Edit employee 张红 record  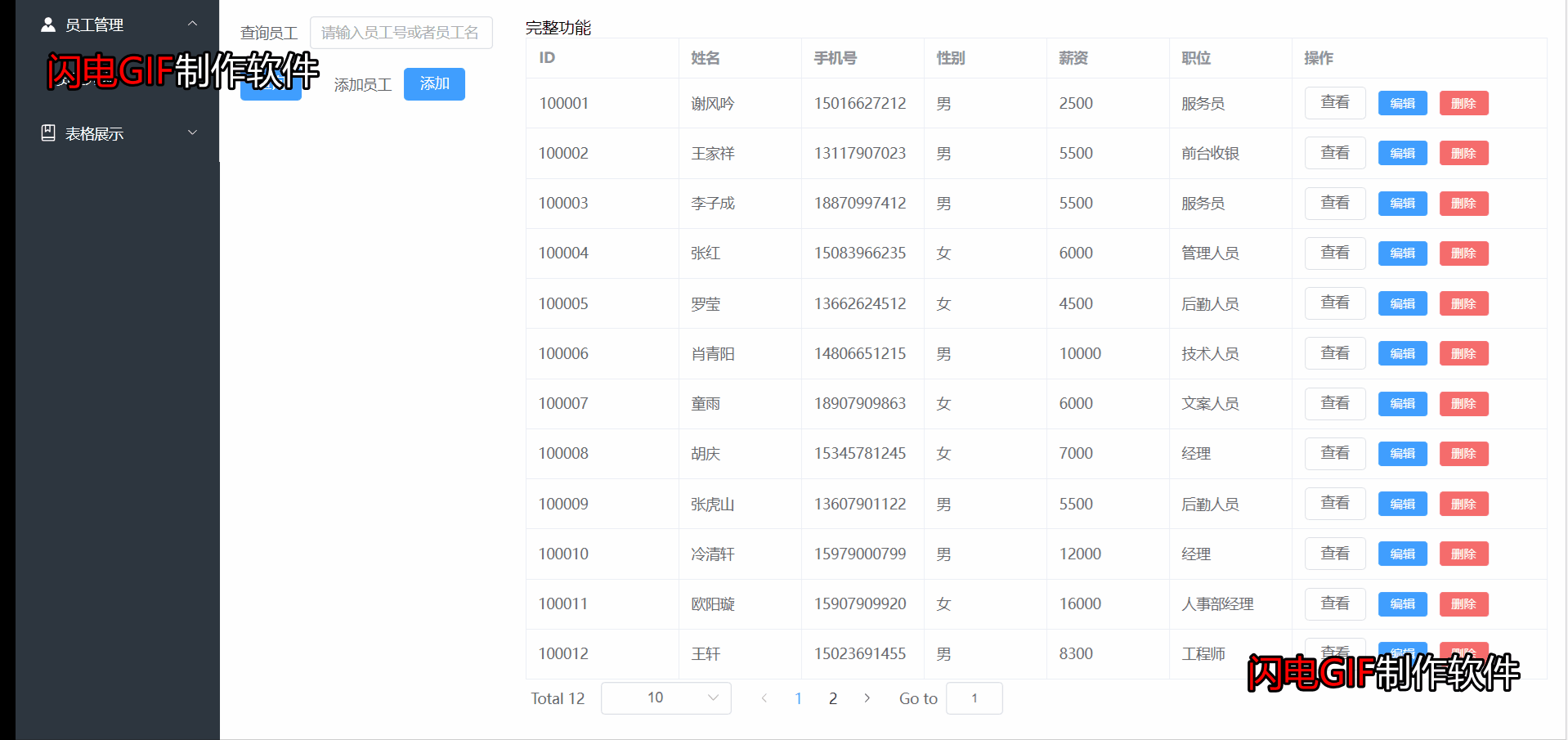coord(1403,253)
